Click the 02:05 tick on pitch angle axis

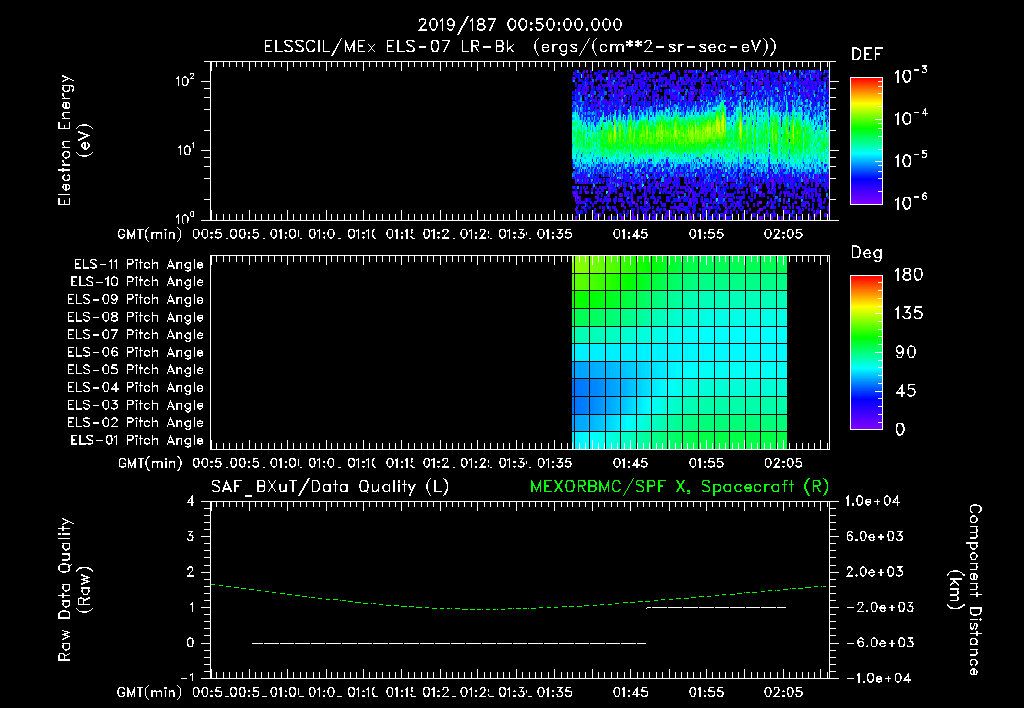pos(783,463)
